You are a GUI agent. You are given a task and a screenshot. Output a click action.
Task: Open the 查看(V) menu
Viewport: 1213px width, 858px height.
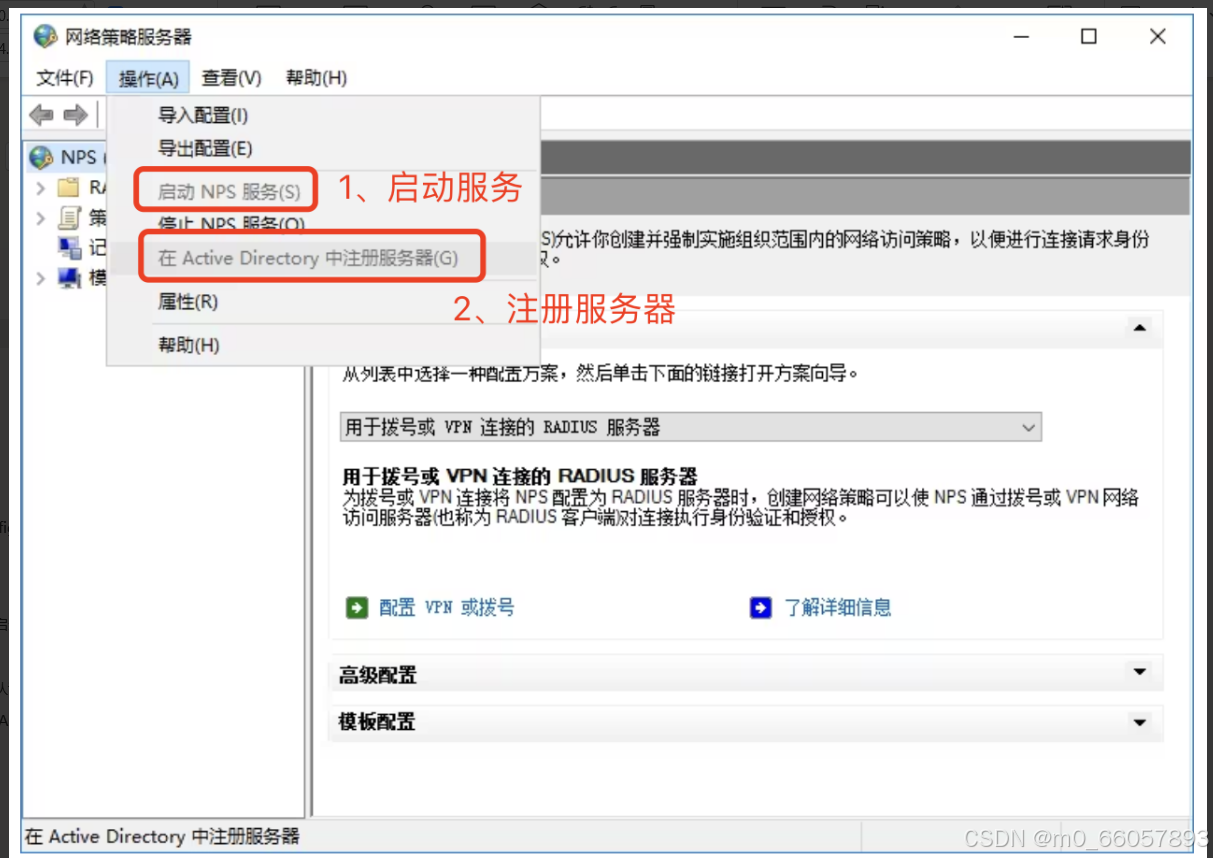click(231, 78)
